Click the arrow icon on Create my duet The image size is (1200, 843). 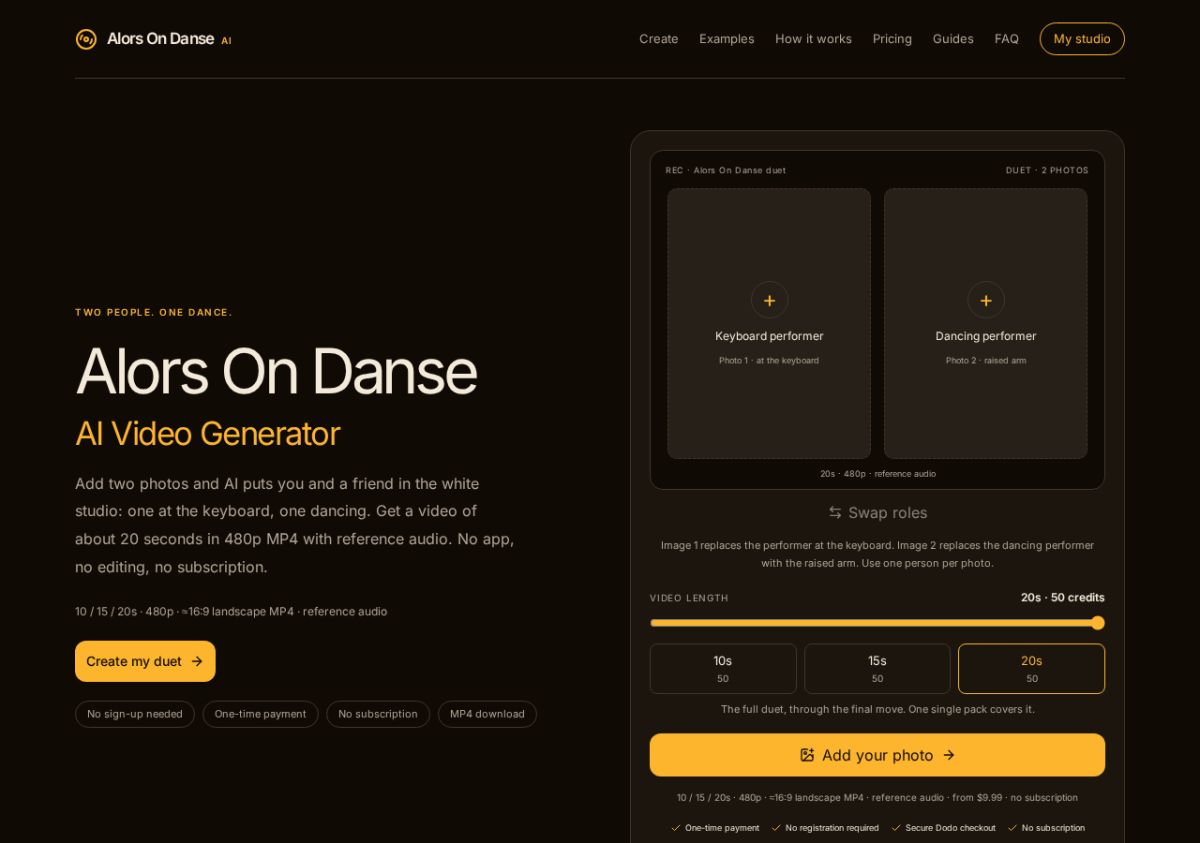197,661
